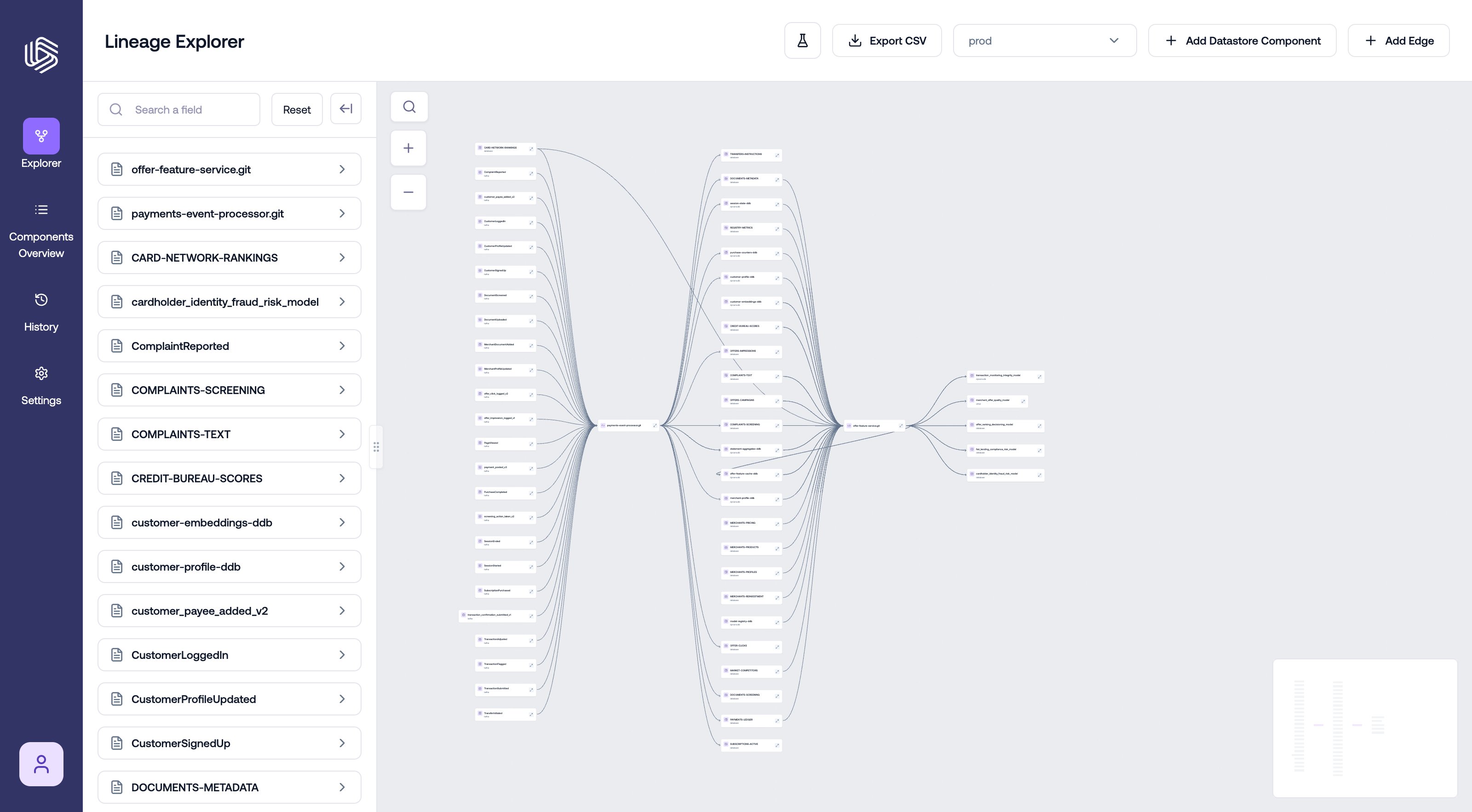Reset the field search
The height and width of the screenshot is (812, 1472).
pos(297,109)
